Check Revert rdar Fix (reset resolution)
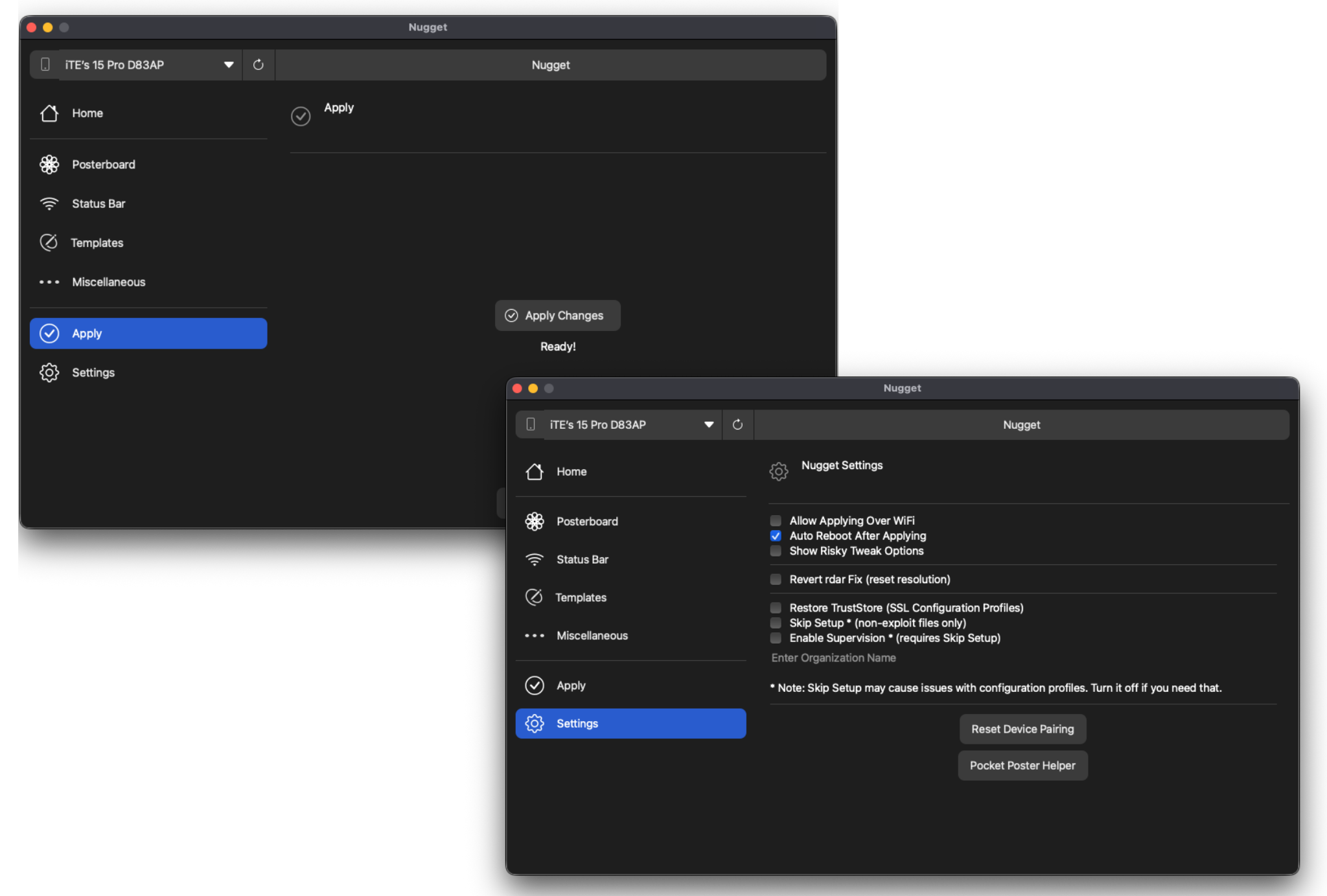1327x896 pixels. [776, 579]
